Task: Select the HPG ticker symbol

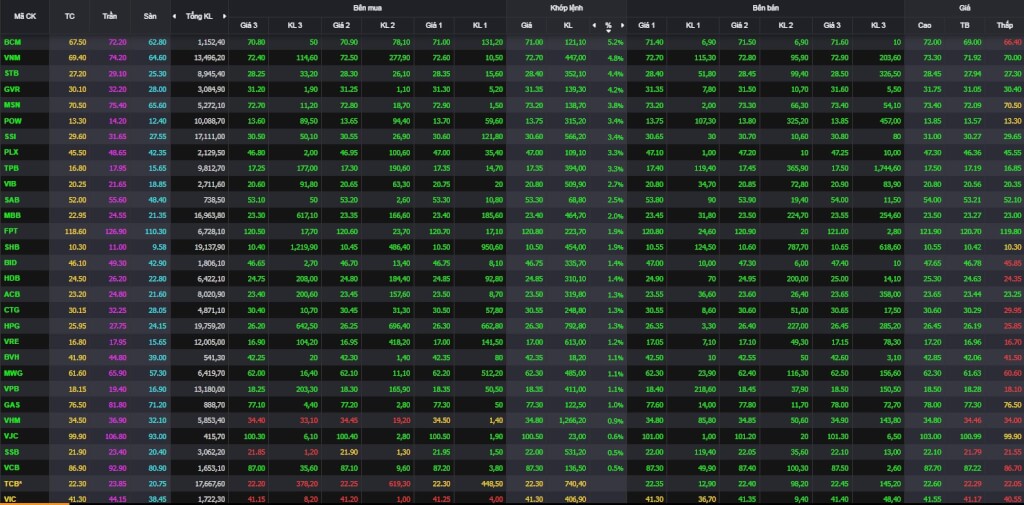Action: (x=12, y=327)
